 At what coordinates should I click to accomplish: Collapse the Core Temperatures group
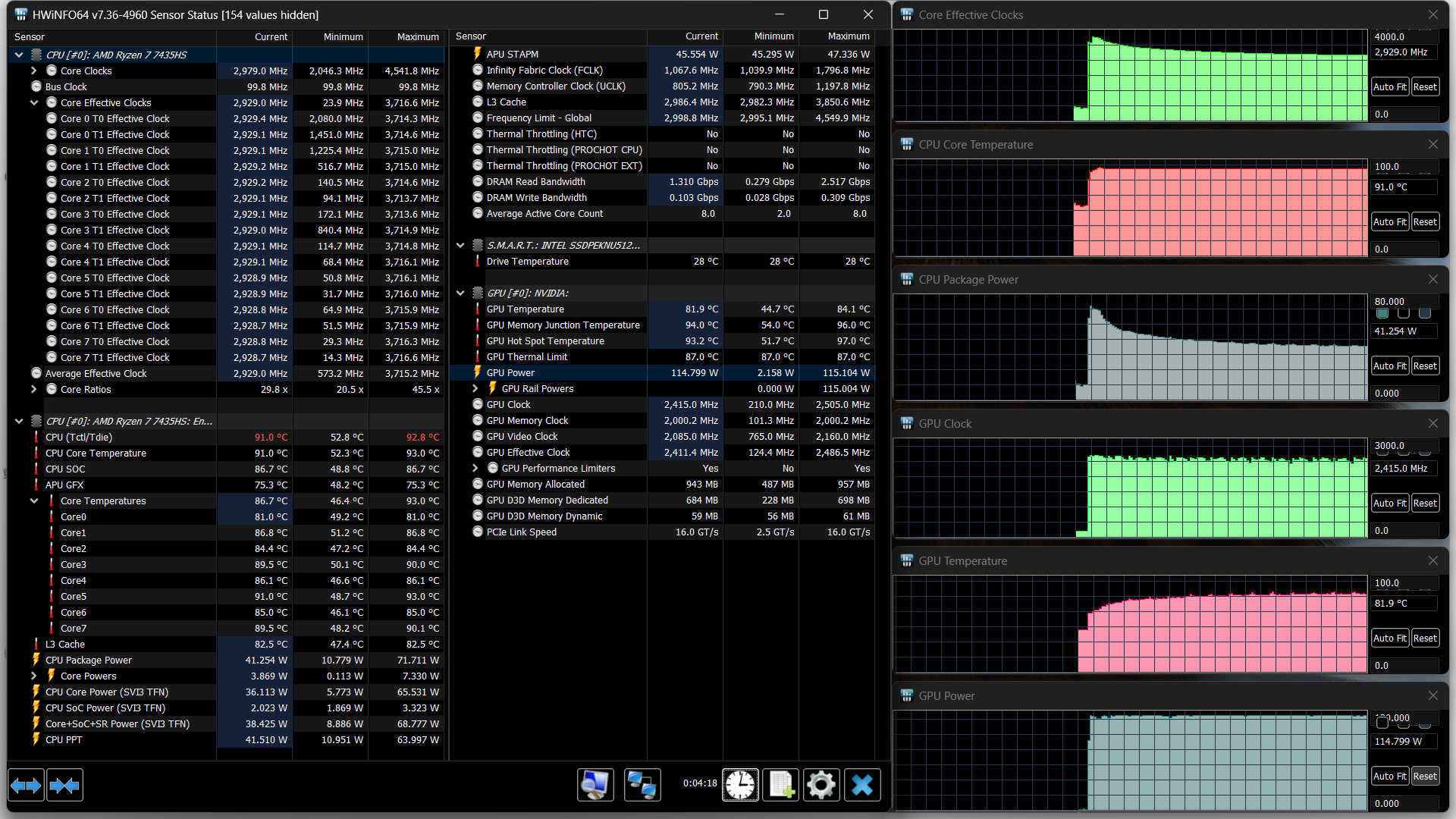point(34,500)
